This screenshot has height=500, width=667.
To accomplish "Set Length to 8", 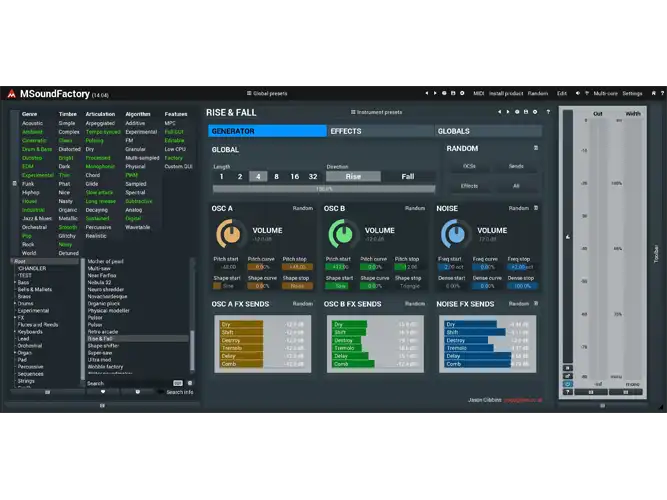I will point(276,177).
